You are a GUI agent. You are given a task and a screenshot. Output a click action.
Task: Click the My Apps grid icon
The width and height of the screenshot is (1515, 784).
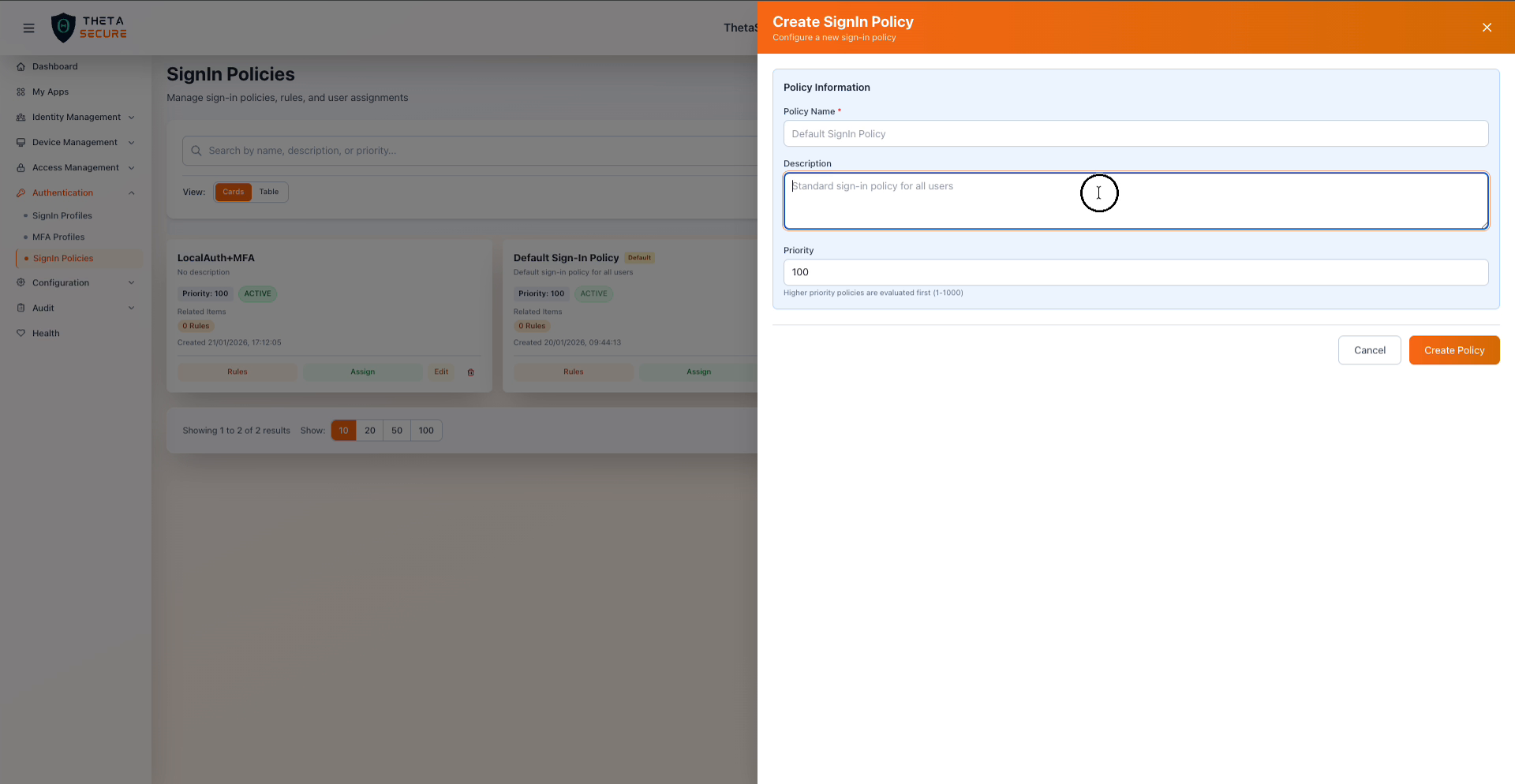(x=20, y=91)
